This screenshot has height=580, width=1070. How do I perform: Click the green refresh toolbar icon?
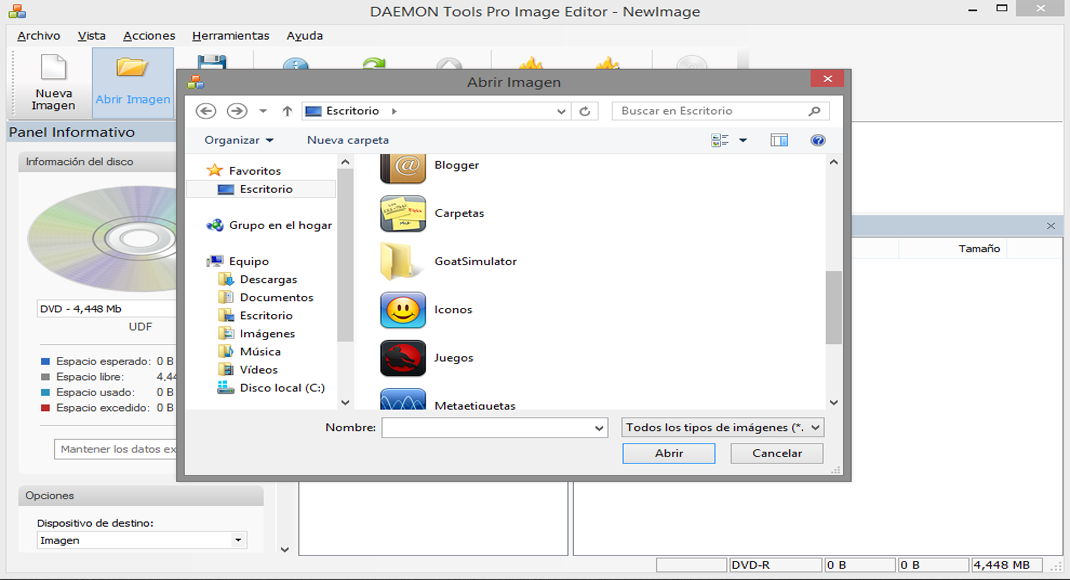pos(373,63)
